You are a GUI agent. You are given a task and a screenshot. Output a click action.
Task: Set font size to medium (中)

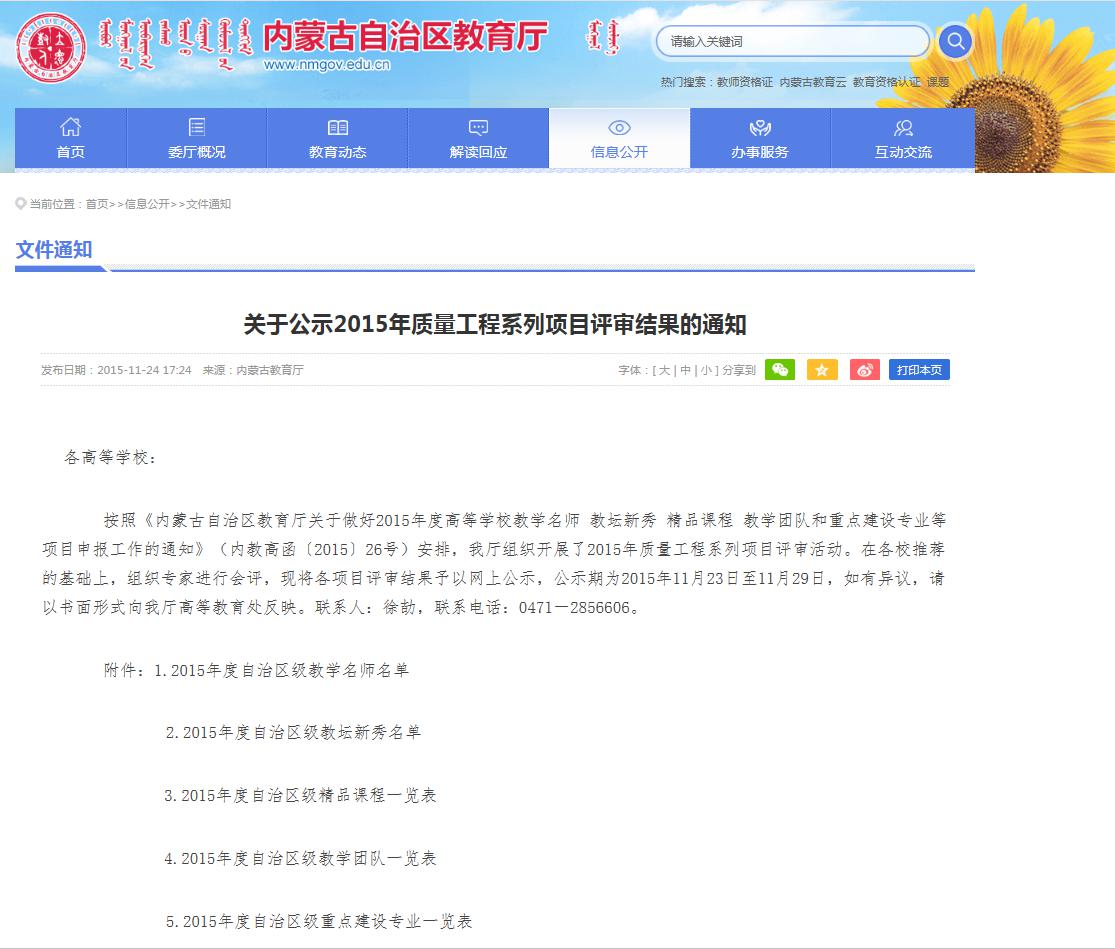[x=686, y=371]
